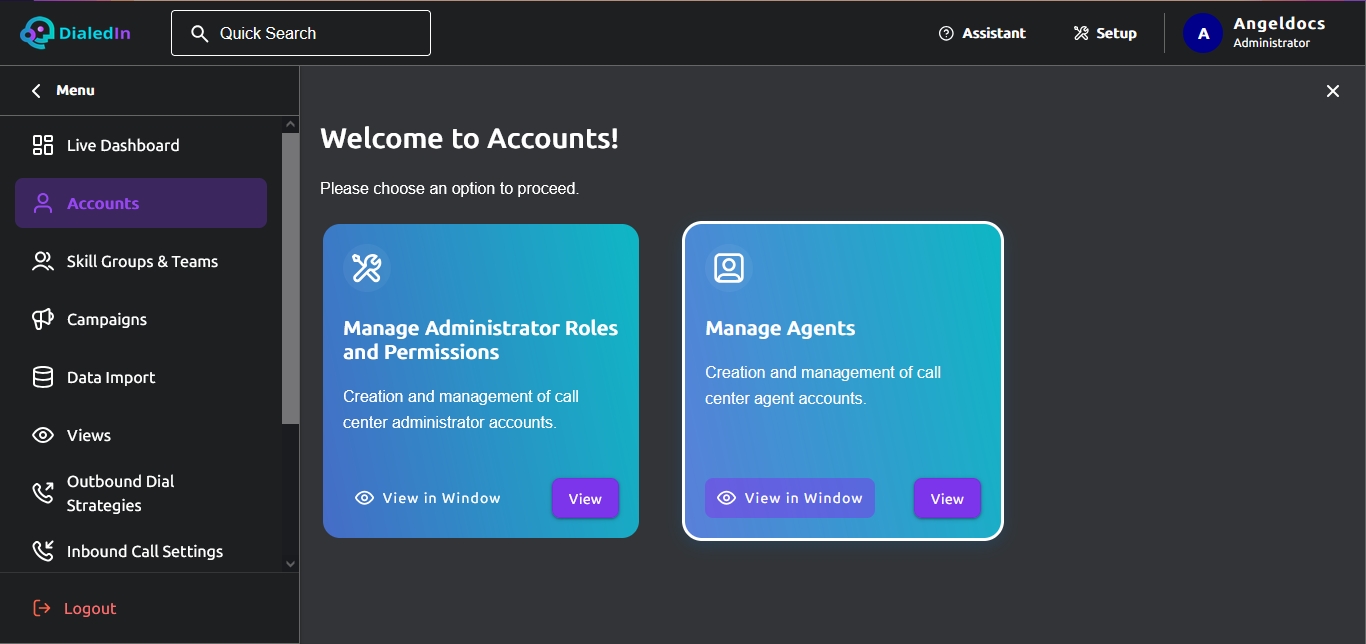The image size is (1366, 644).
Task: Click the agent badge icon on Manage Agents card
Action: pos(728,268)
